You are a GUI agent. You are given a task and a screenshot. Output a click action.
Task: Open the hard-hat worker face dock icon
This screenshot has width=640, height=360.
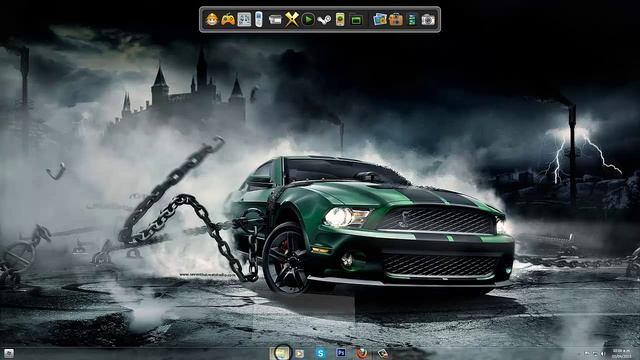pos(212,19)
